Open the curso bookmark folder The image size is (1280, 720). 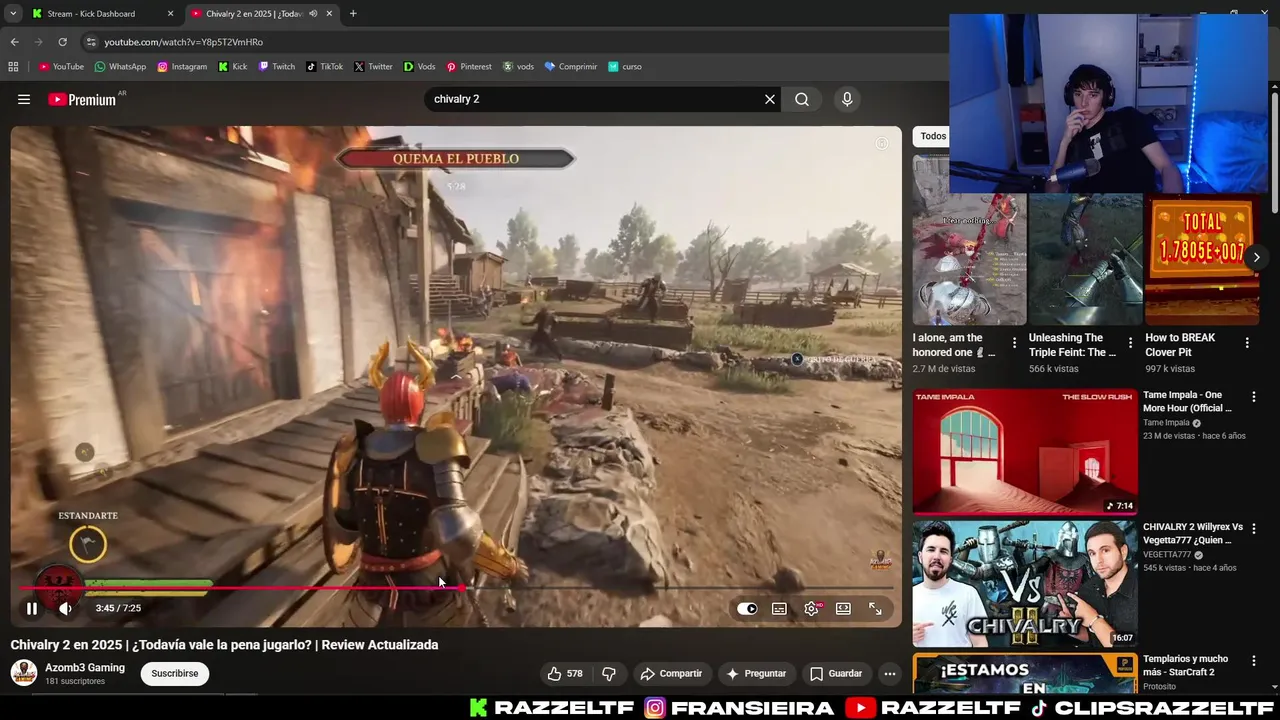[x=624, y=67]
